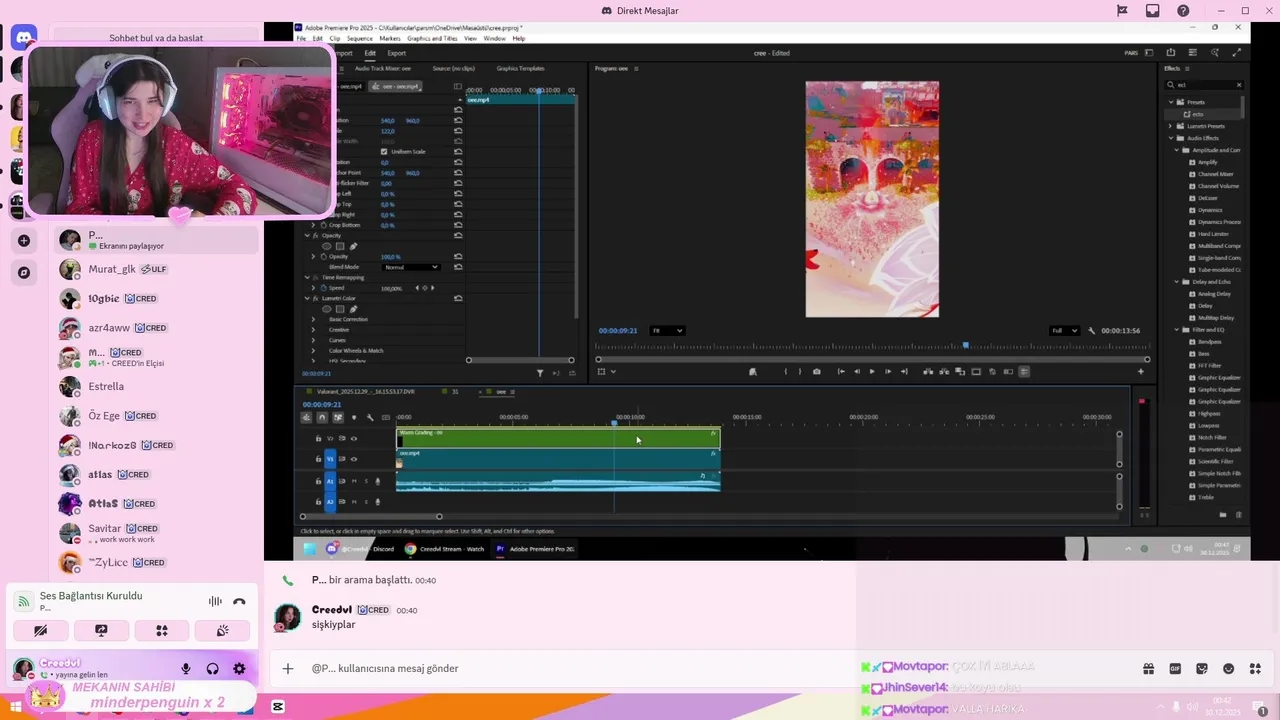1280x720 pixels.
Task: Click Program monitor playhead on scrub bar
Action: pos(965,346)
